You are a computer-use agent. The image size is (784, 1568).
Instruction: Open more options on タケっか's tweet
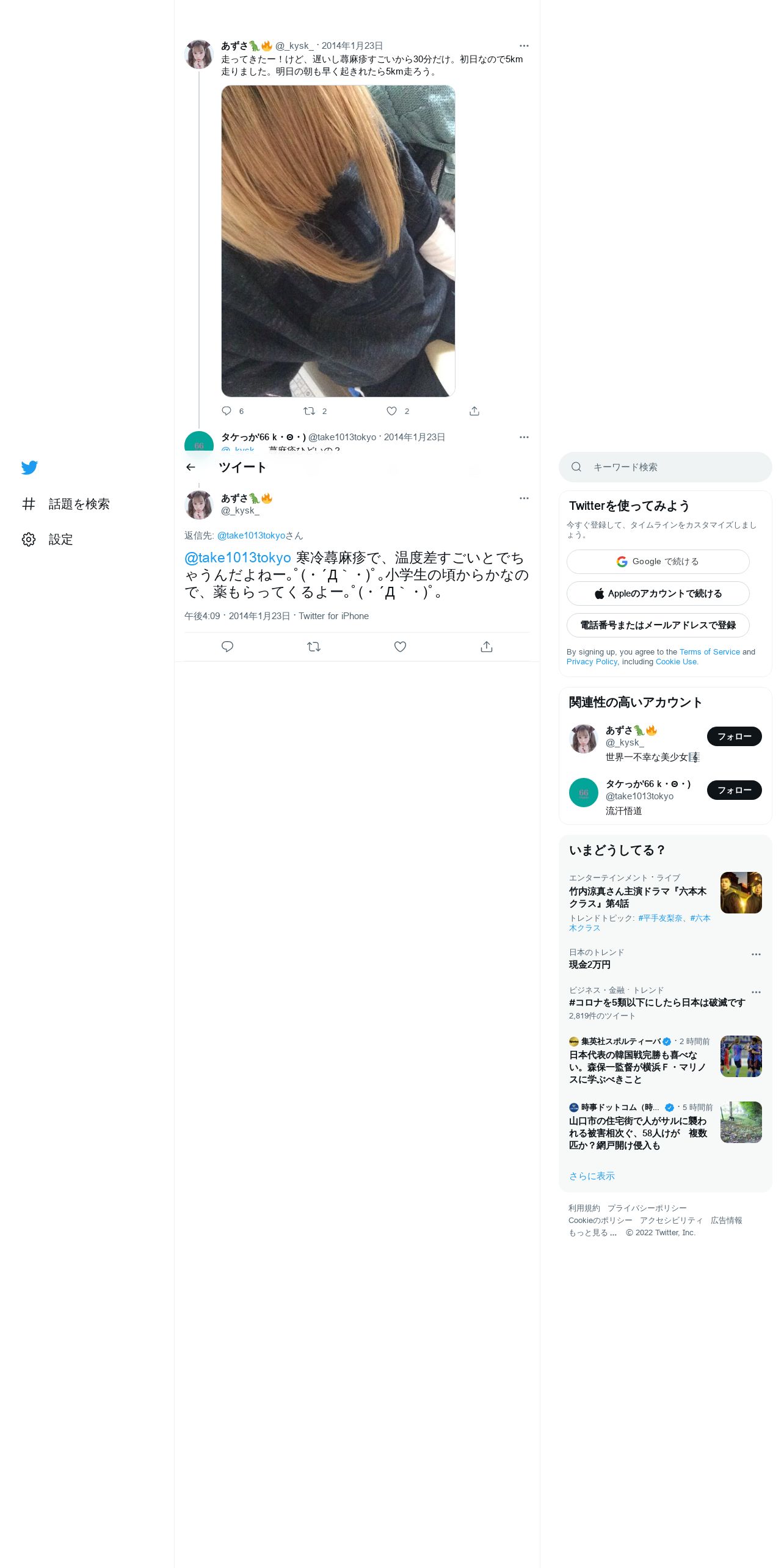pos(524,437)
